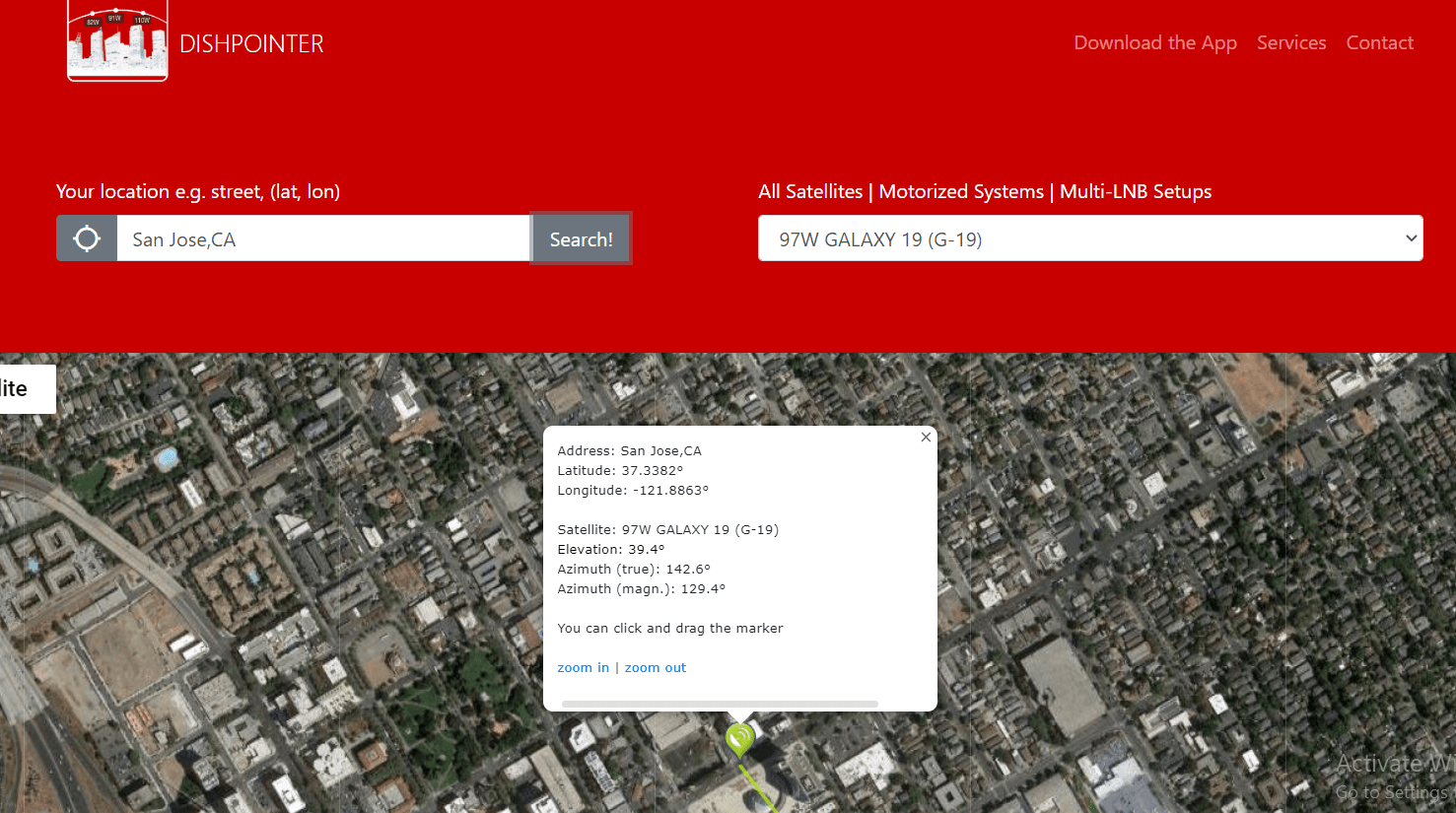The height and width of the screenshot is (813, 1456).
Task: Choose Multi-LNB Setups
Action: click(1135, 192)
